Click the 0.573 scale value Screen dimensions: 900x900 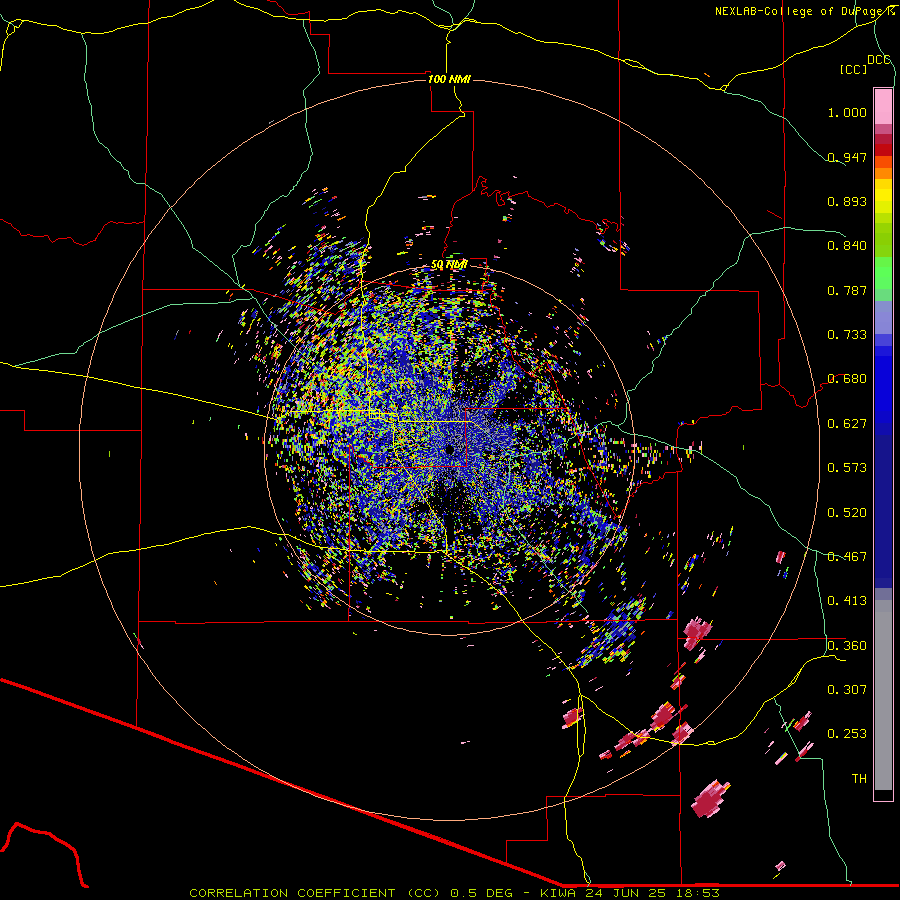pos(847,468)
